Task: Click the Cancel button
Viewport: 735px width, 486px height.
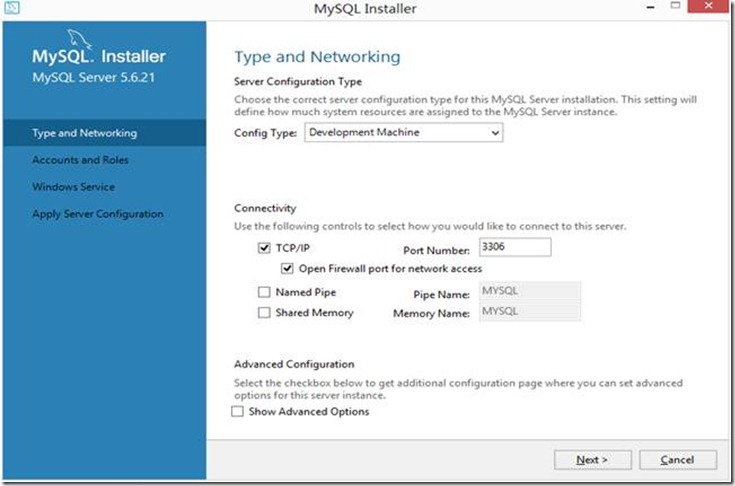Action: pyautogui.click(x=678, y=460)
